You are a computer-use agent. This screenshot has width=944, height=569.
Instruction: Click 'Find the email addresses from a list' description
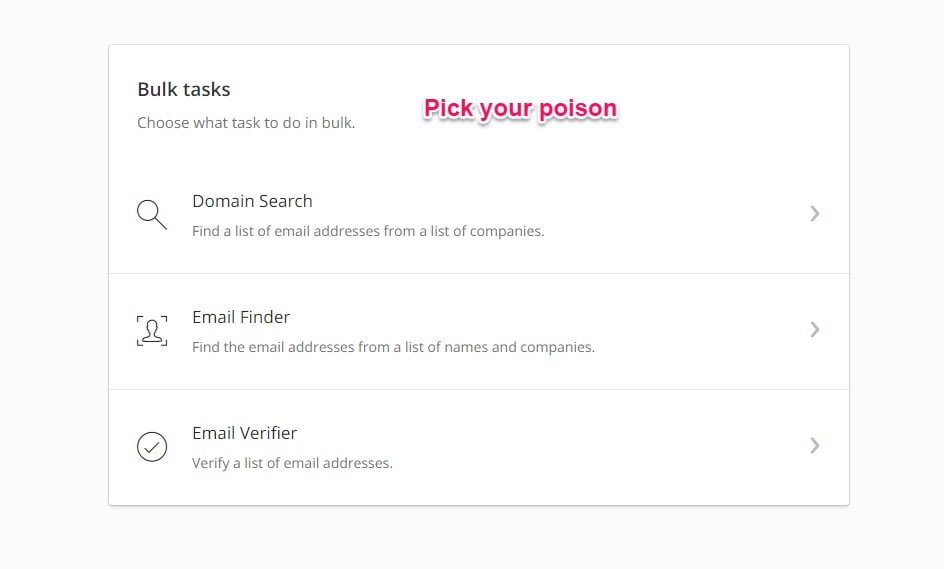[x=393, y=347]
